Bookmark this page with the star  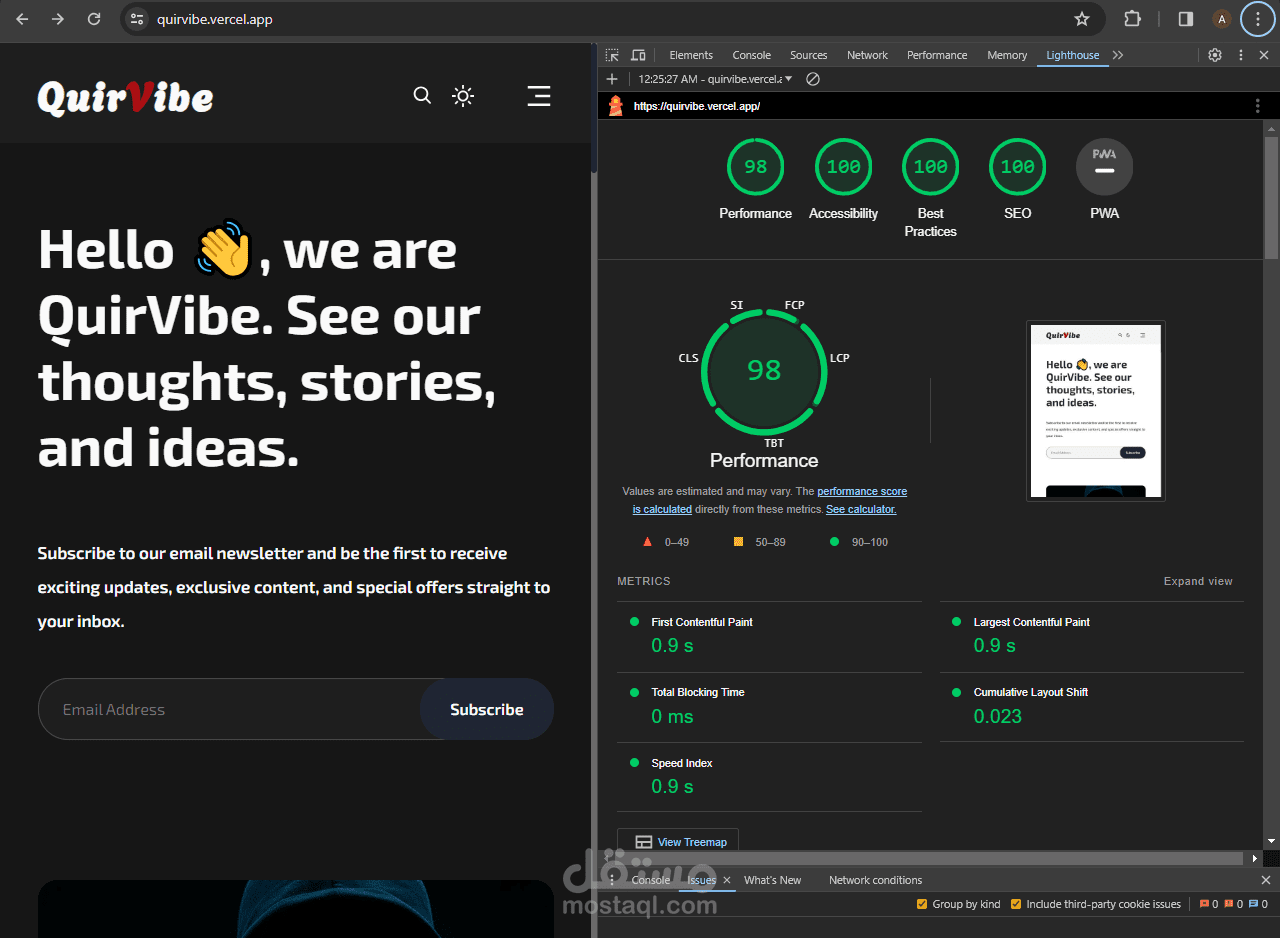coord(1081,19)
